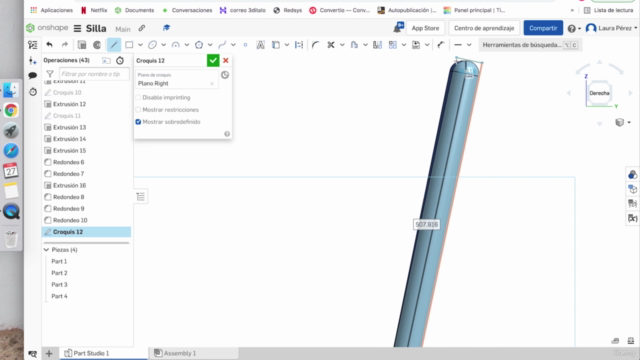
Task: Select the Polygon sketch tool
Action: tap(199, 45)
